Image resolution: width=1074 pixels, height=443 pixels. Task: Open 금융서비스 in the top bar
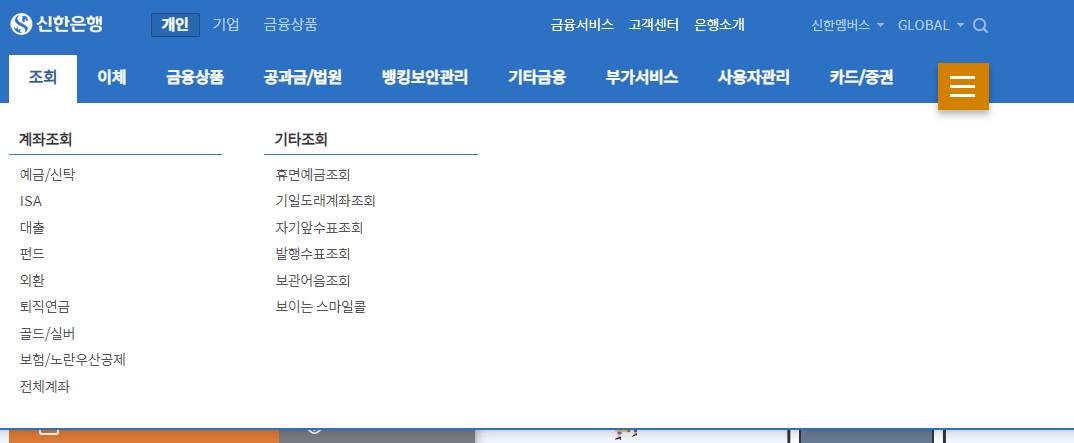(x=582, y=25)
